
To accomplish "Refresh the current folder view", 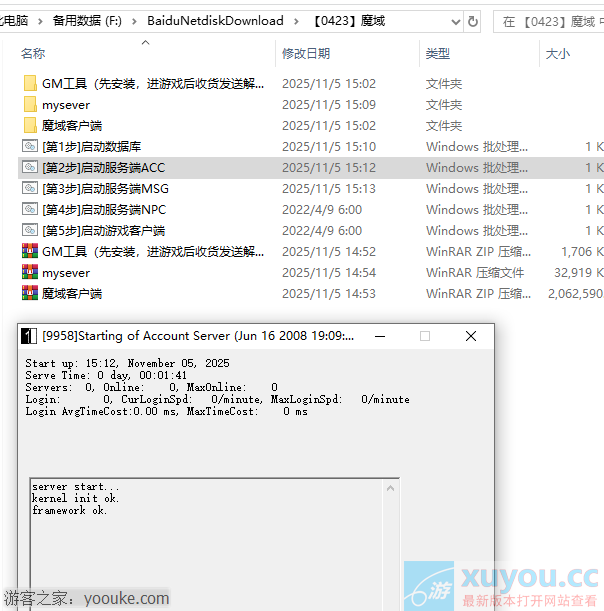I will coord(473,21).
